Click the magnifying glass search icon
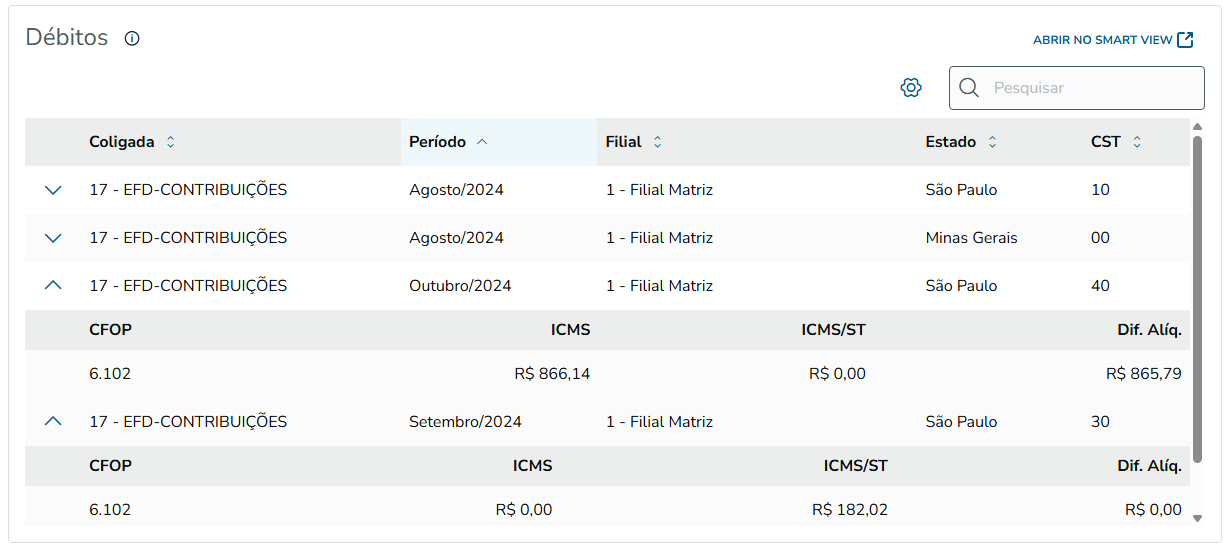The width and height of the screenshot is (1228, 548). (x=968, y=88)
